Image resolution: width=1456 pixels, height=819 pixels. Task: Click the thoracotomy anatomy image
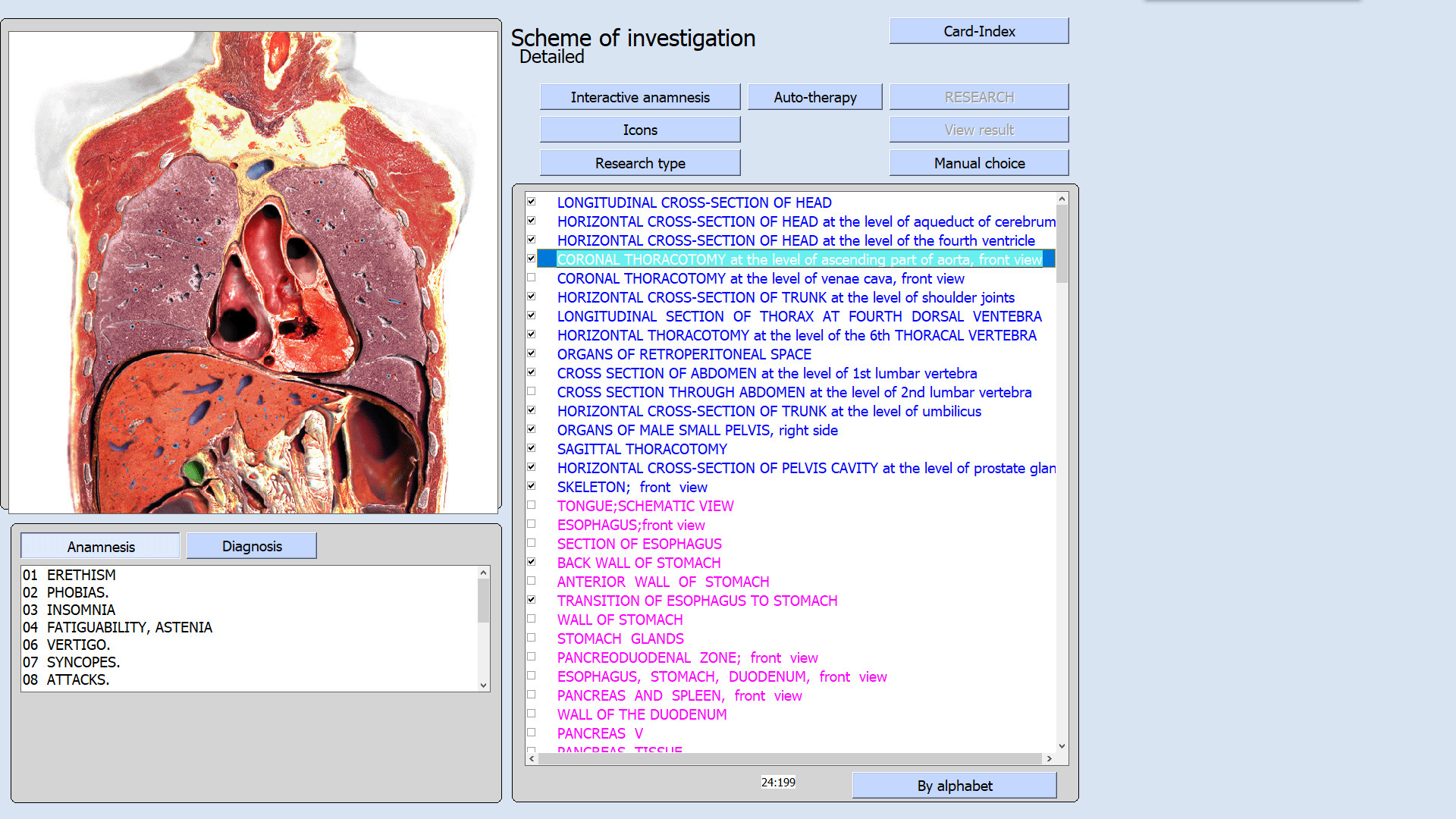(253, 273)
